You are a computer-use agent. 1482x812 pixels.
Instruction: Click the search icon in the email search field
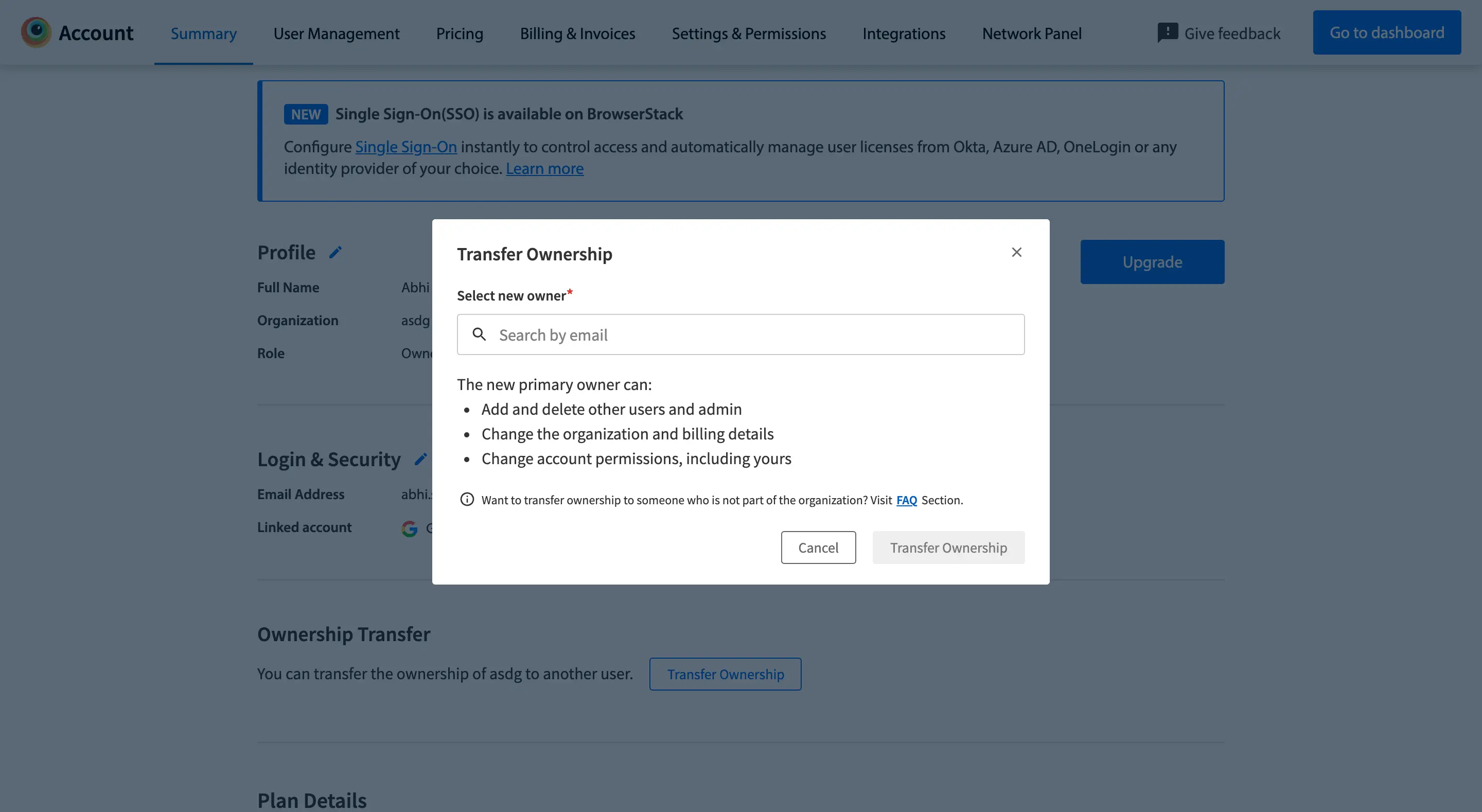tap(480, 334)
